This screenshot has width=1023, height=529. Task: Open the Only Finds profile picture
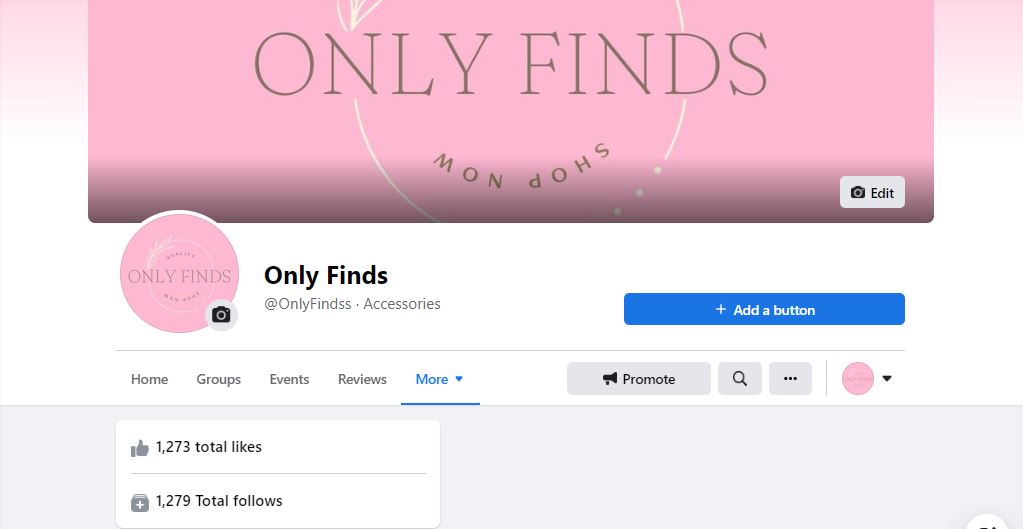[x=179, y=273]
